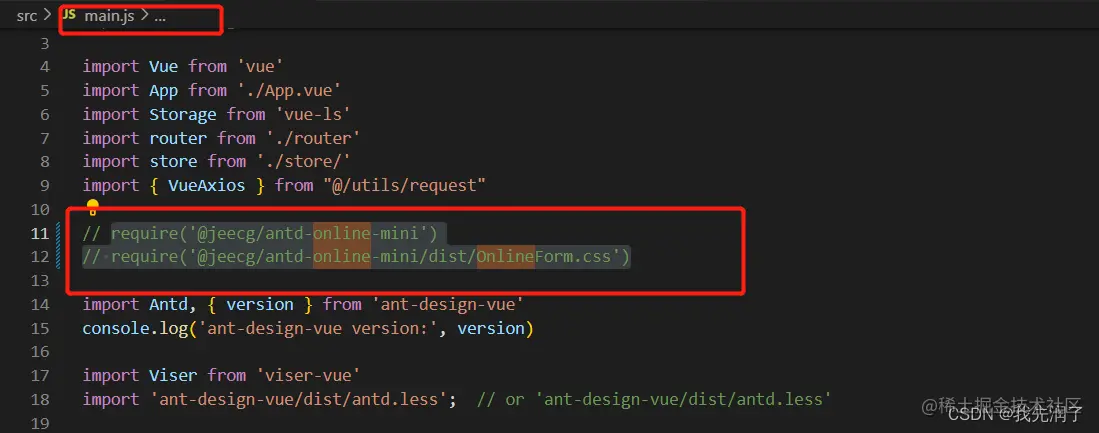Open the main.js breadcrumb item
This screenshot has width=1099, height=433.
pyautogui.click(x=109, y=16)
